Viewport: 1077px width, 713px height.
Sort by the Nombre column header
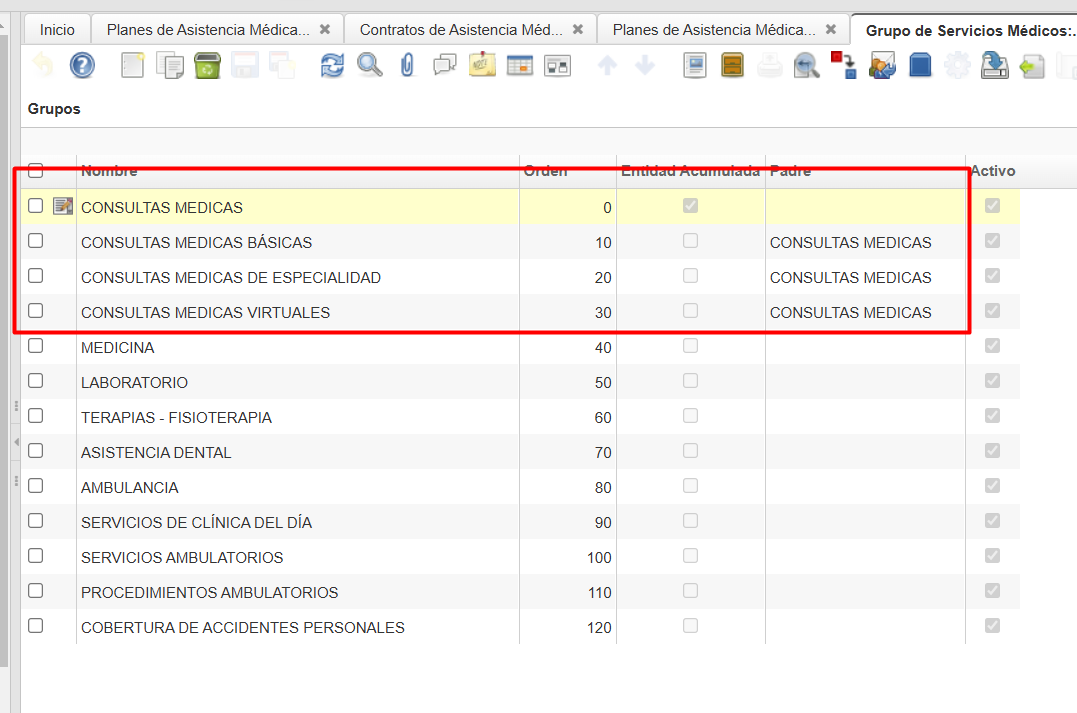pyautogui.click(x=109, y=171)
